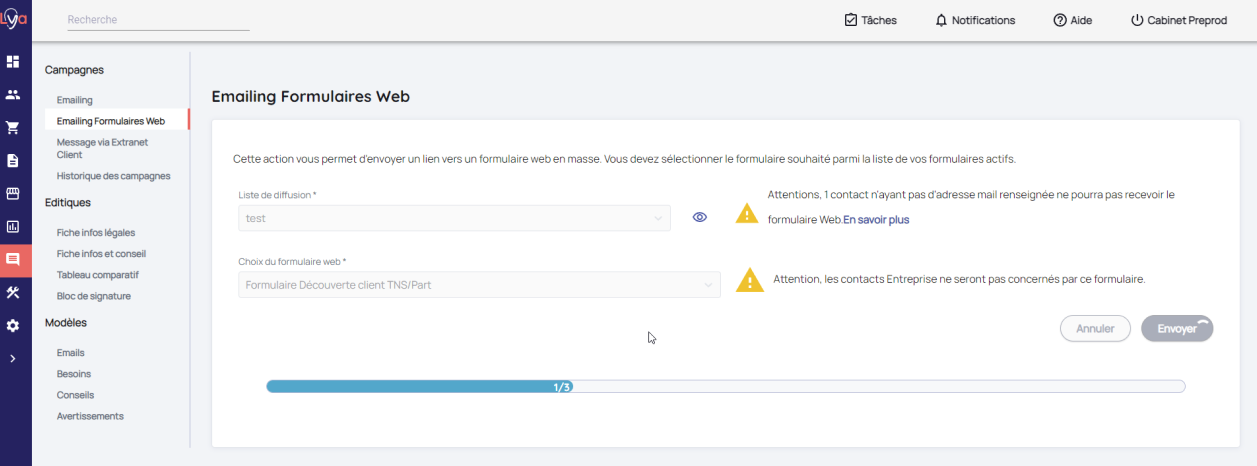Open the contacts people icon in sidebar
This screenshot has height=466, width=1257.
pos(13,95)
